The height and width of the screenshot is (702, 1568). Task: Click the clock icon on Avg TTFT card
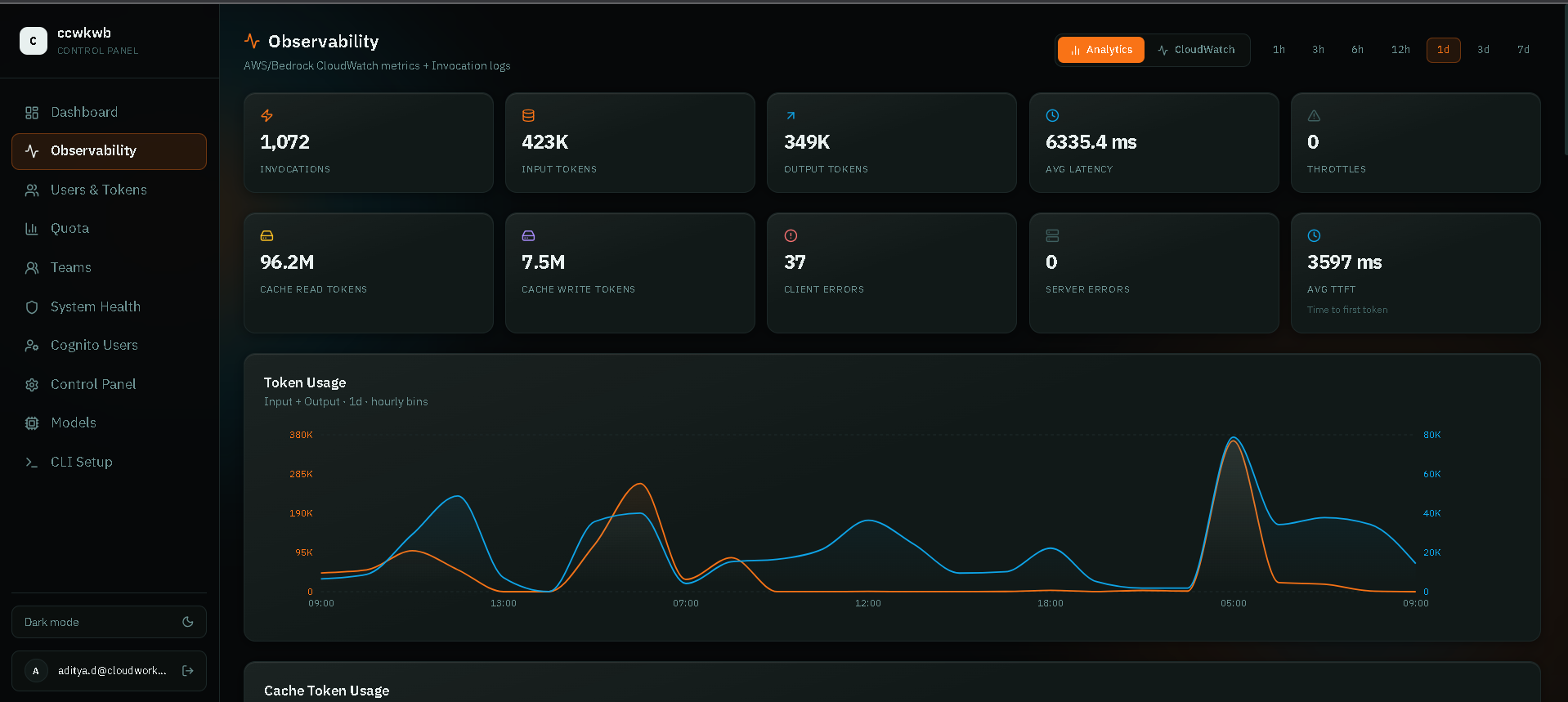[1314, 236]
